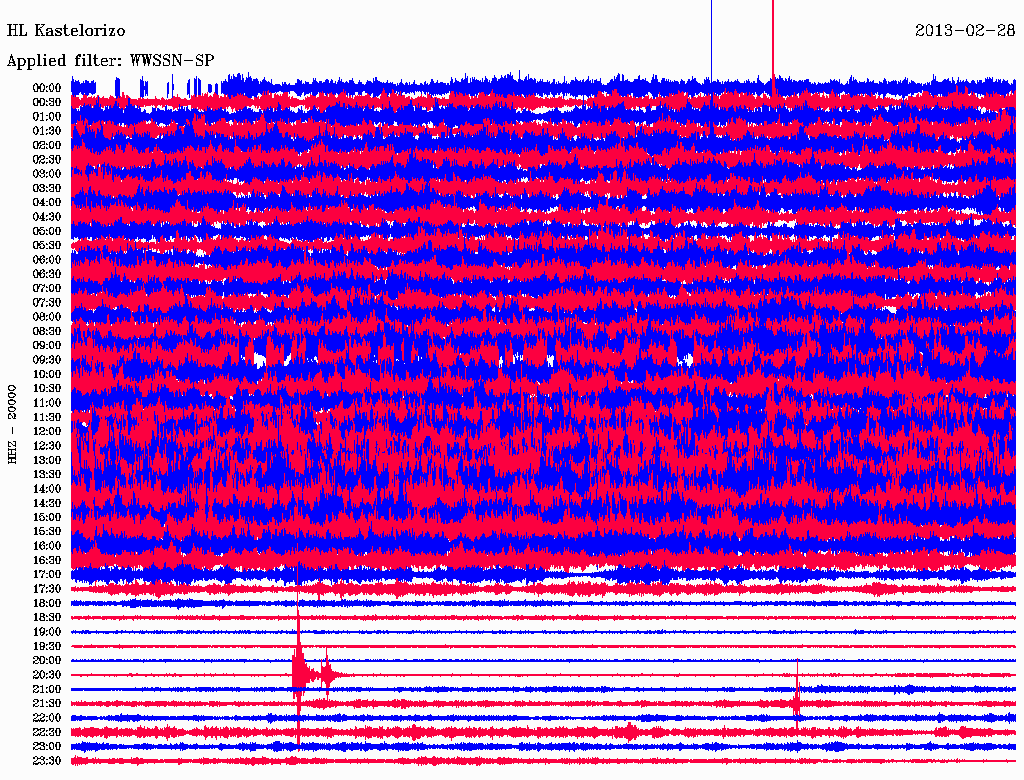Click the 06:00 time label

[x=47, y=259]
